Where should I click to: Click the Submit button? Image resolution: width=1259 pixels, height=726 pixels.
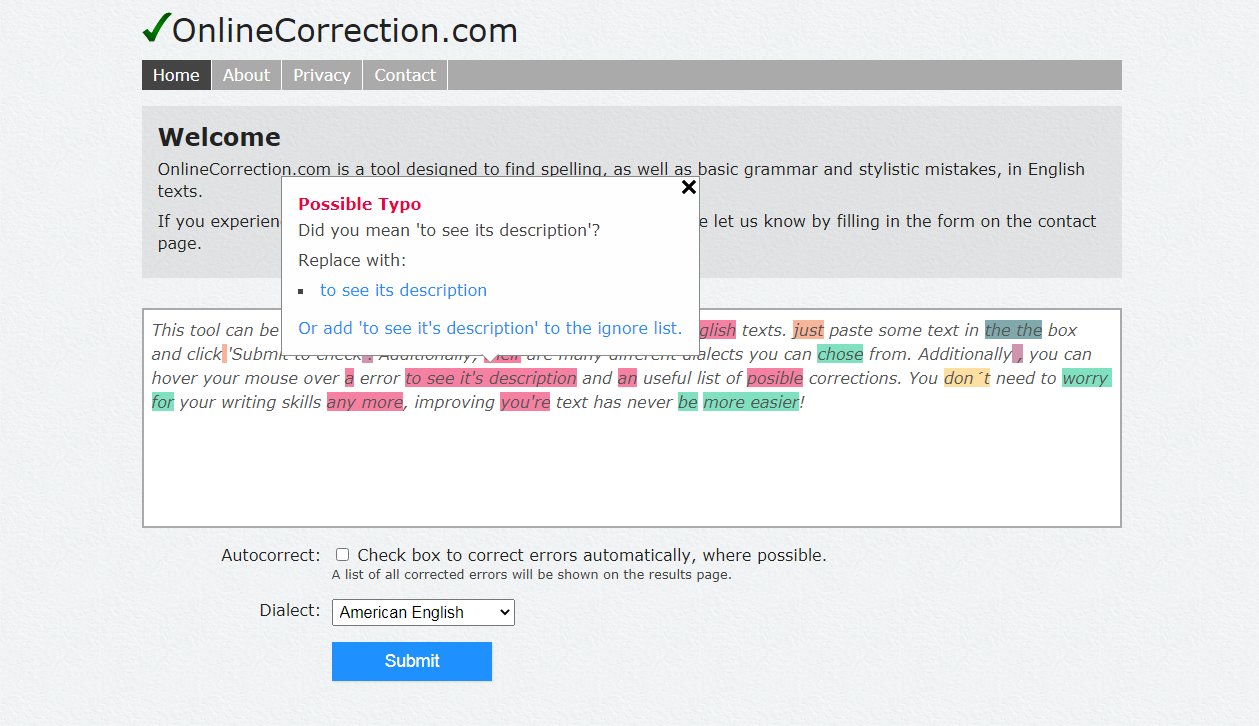(412, 661)
